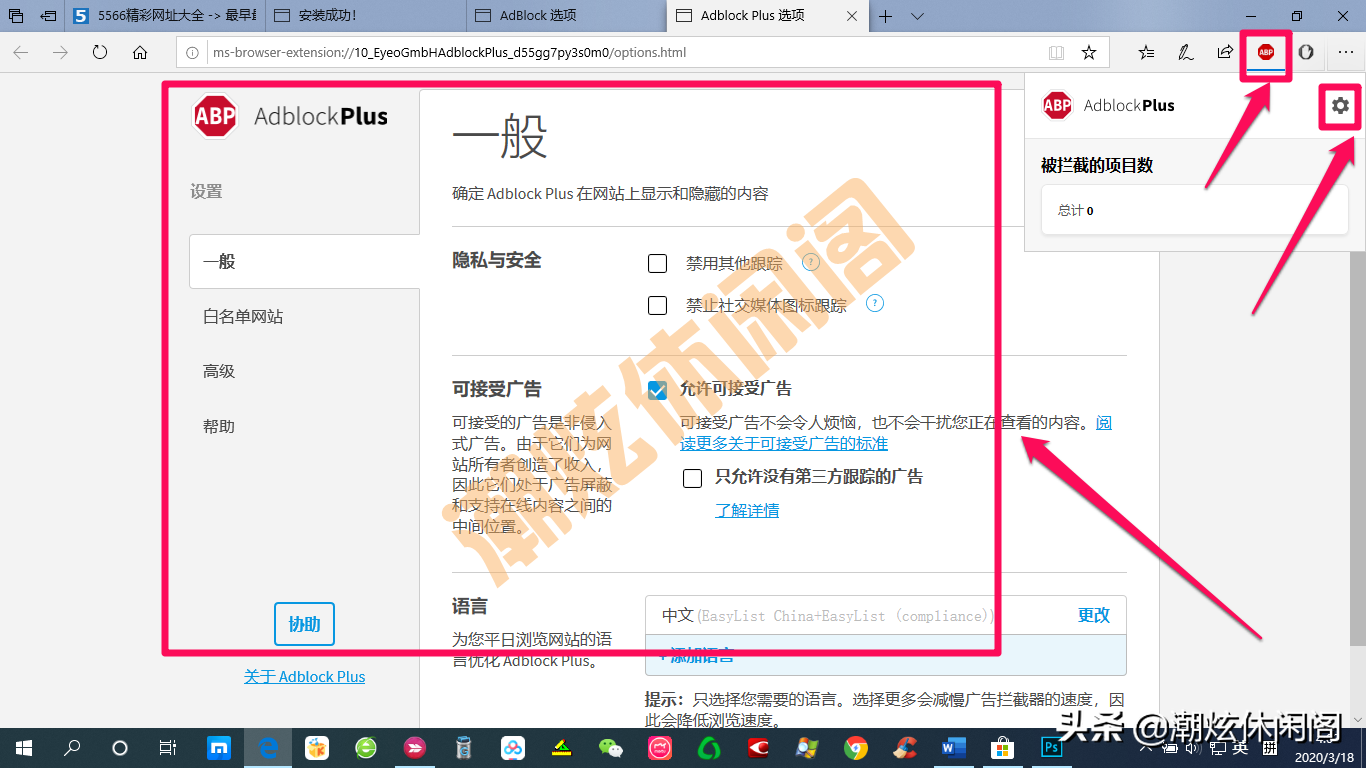Refresh the current page
Image resolution: width=1366 pixels, height=768 pixels.
pos(100,53)
